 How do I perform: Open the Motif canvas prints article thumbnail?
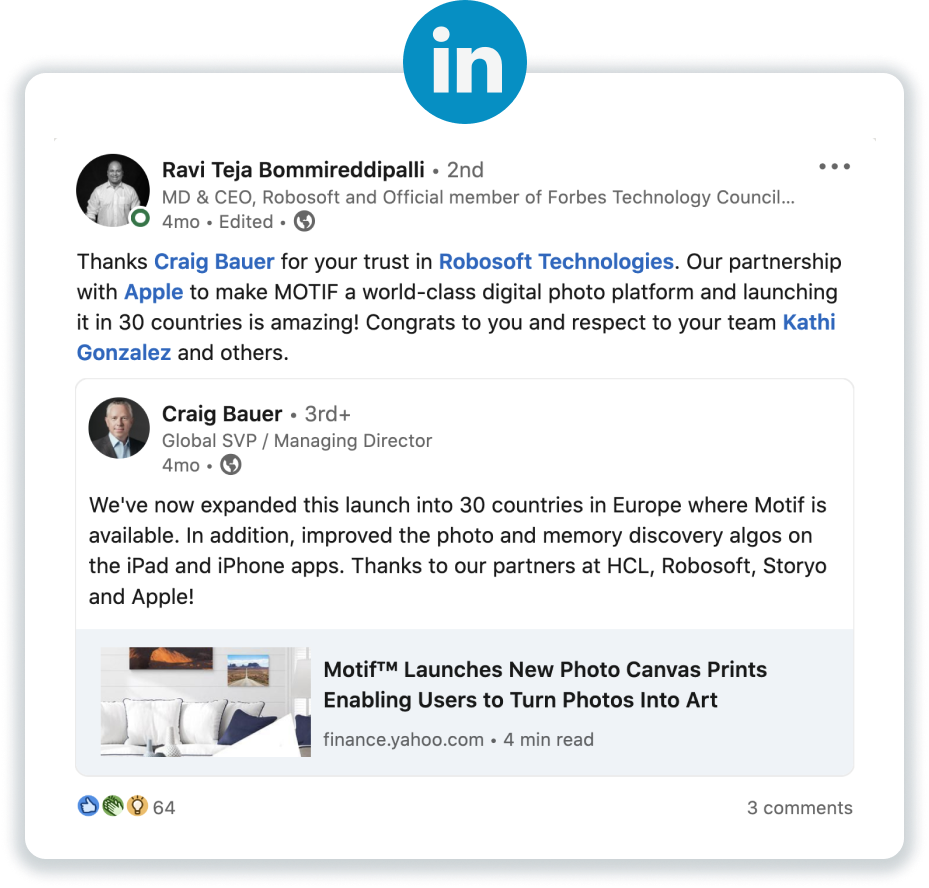pyautogui.click(x=205, y=701)
